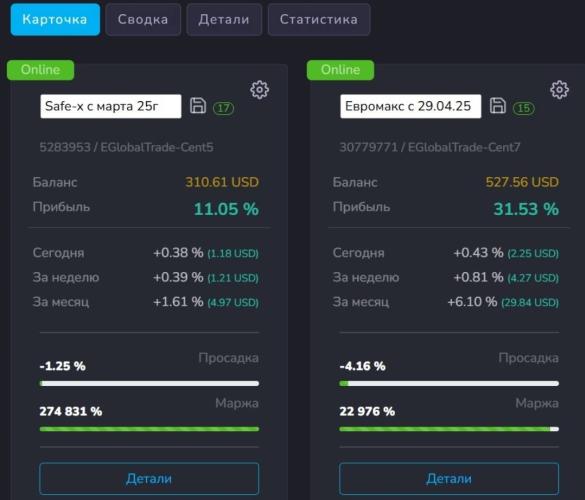585x500 pixels.
Task: Open settings gear on Safe-x card
Action: (259, 90)
